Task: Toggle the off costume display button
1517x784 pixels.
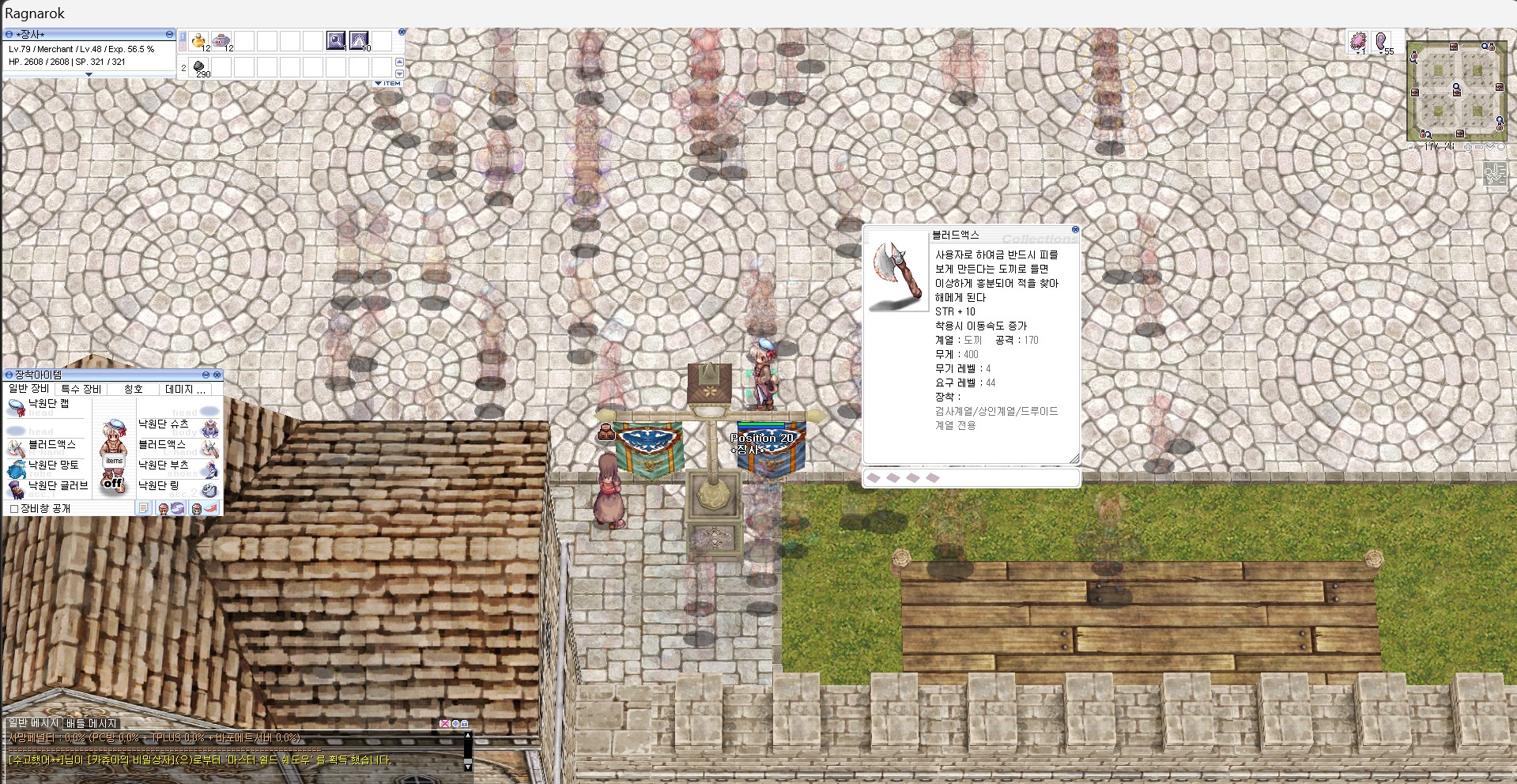Action: click(114, 483)
